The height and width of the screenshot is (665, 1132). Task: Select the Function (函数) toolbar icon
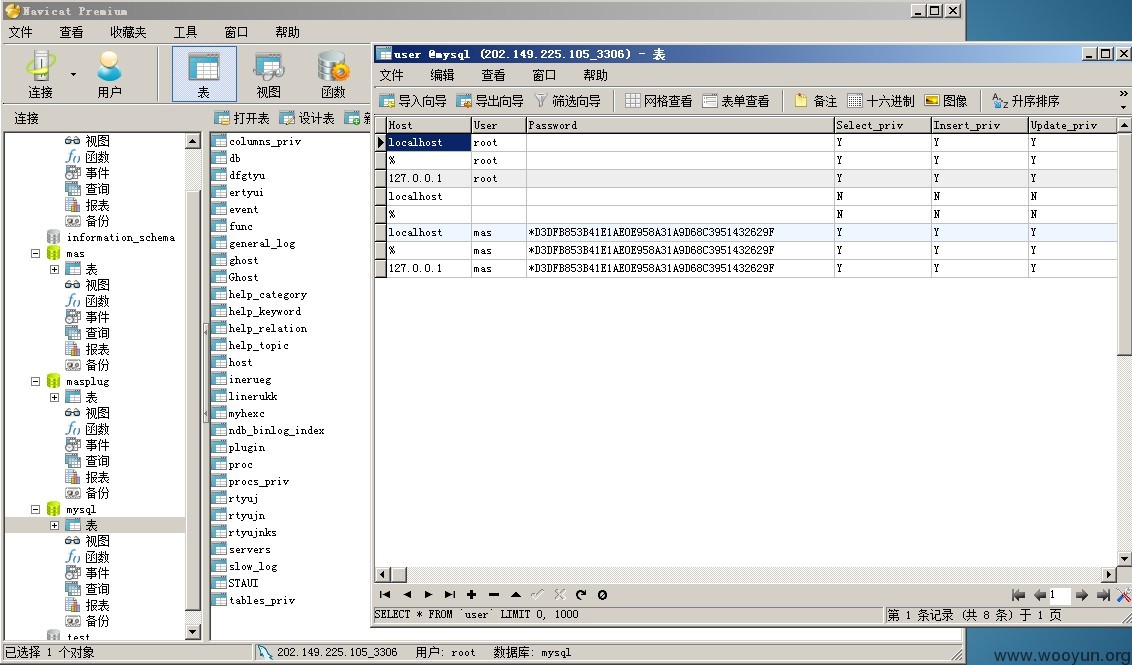pyautogui.click(x=334, y=74)
